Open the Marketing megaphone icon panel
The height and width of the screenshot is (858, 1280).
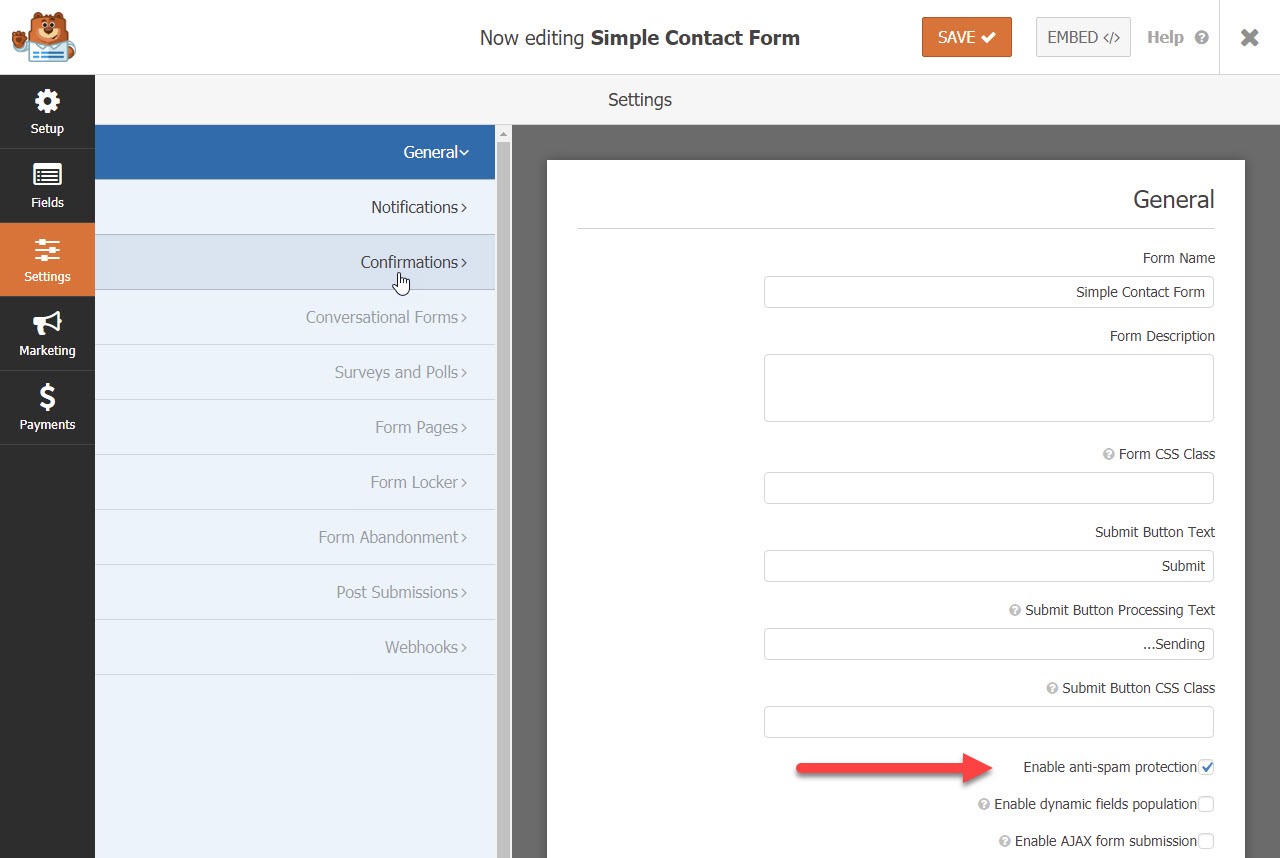47,334
